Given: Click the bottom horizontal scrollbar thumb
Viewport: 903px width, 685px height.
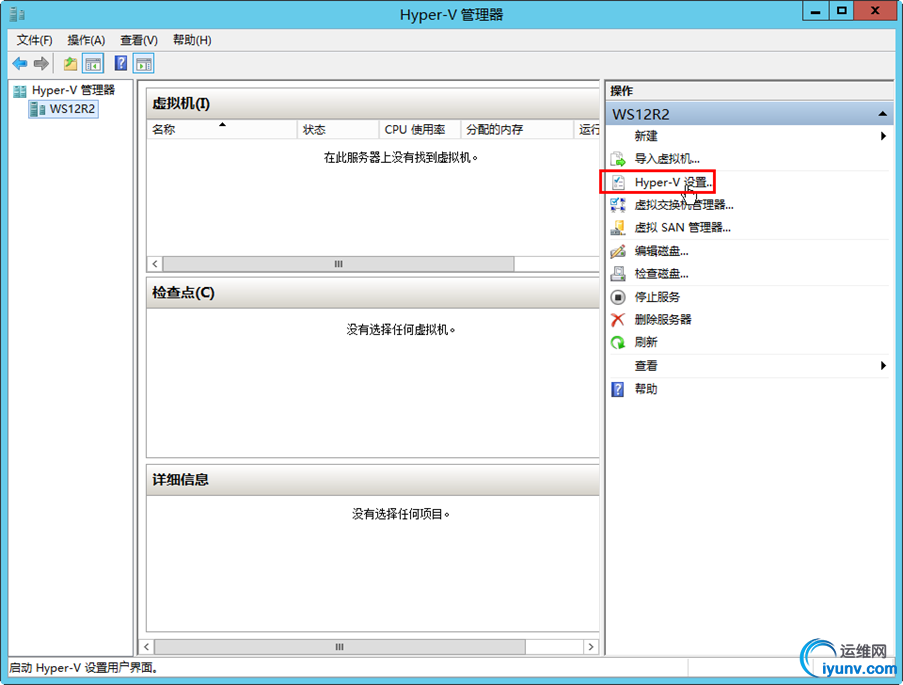Looking at the screenshot, I should [x=340, y=647].
